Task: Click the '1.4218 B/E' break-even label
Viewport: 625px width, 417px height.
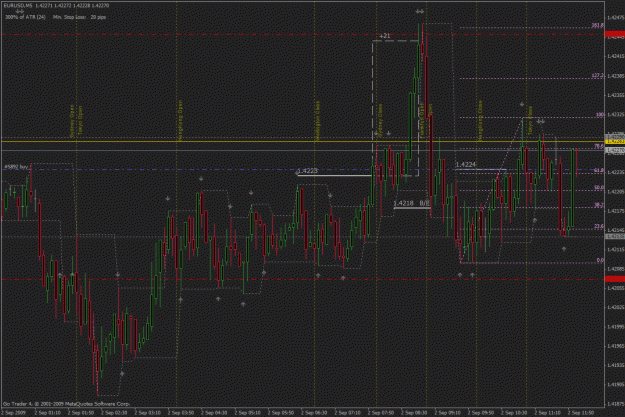Action: tap(412, 203)
